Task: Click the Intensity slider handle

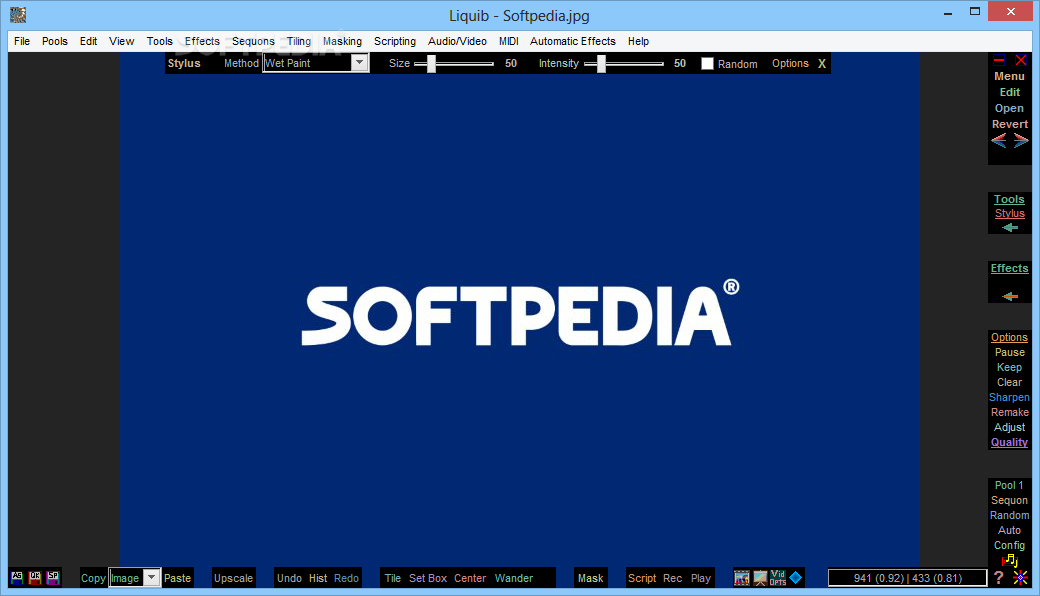Action: coord(601,64)
